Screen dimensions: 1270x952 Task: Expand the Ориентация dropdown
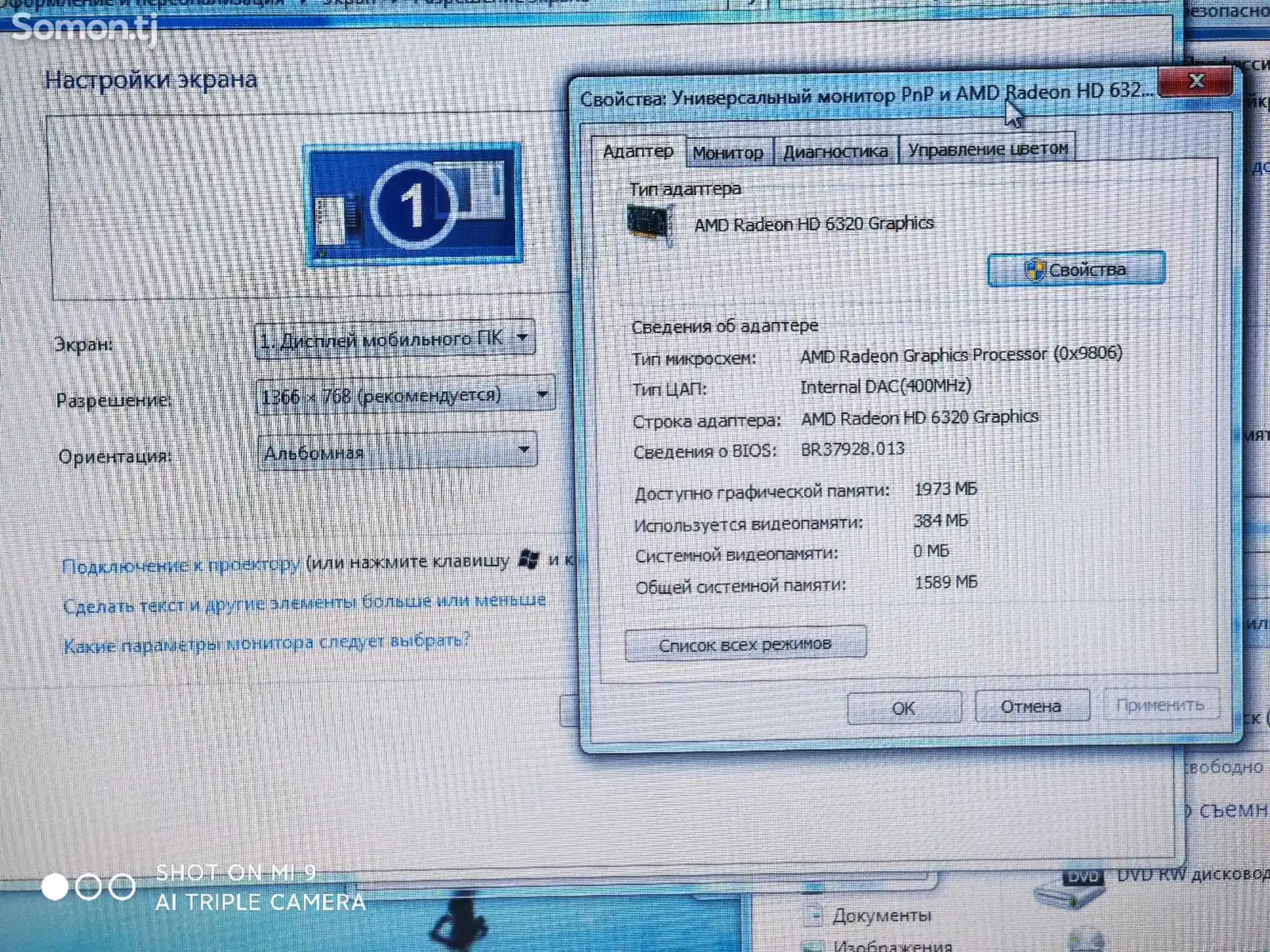click(397, 452)
